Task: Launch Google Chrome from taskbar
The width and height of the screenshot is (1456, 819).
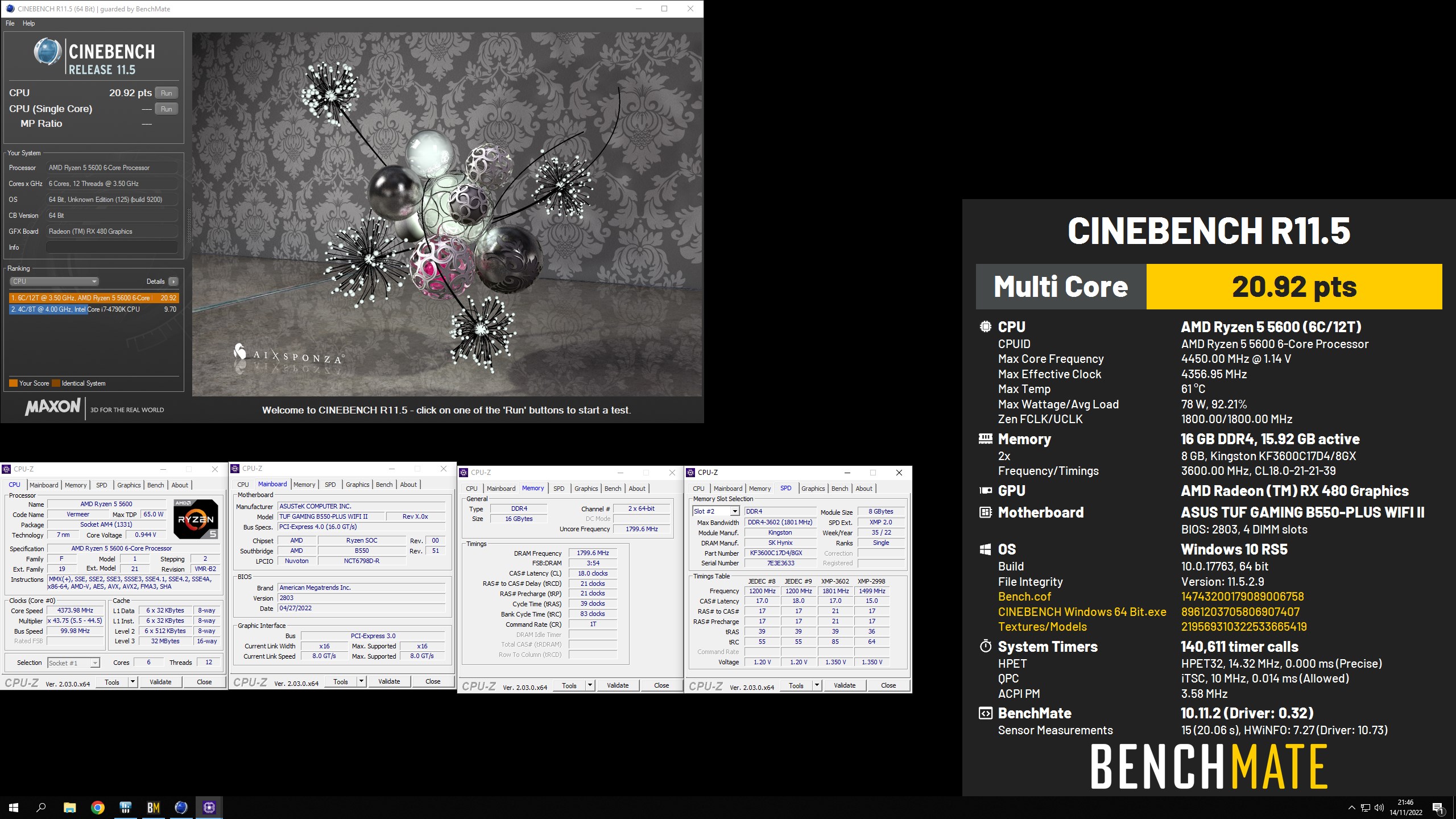Action: pos(98,808)
